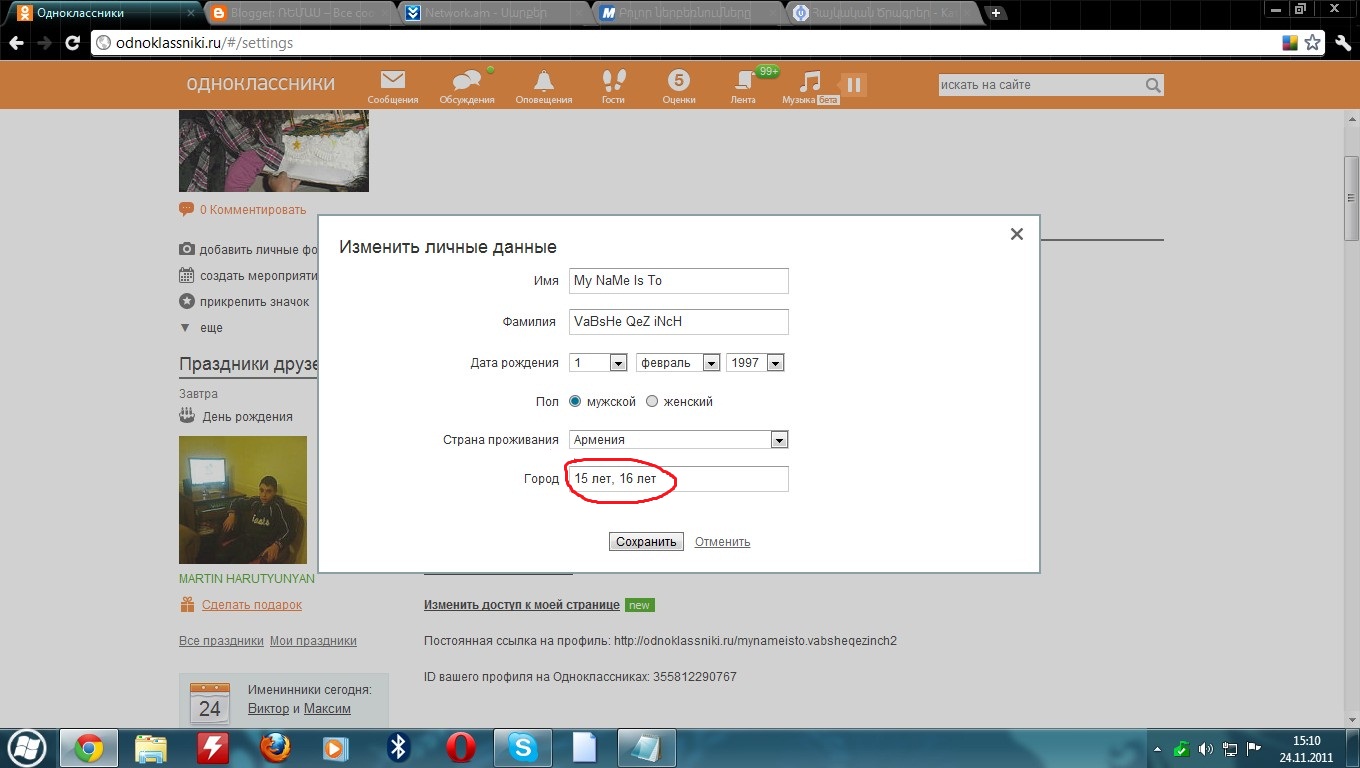Click Martin Harutyunyan's birthday photo
This screenshot has width=1360, height=768.
pos(243,500)
